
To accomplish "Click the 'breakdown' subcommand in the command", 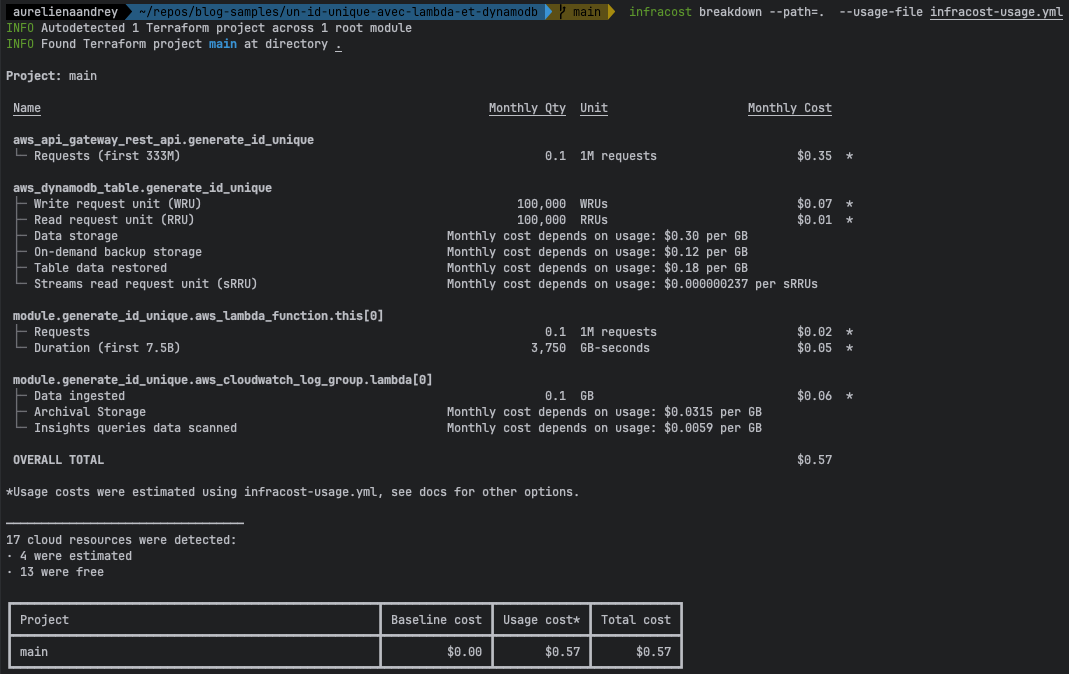I will (730, 12).
